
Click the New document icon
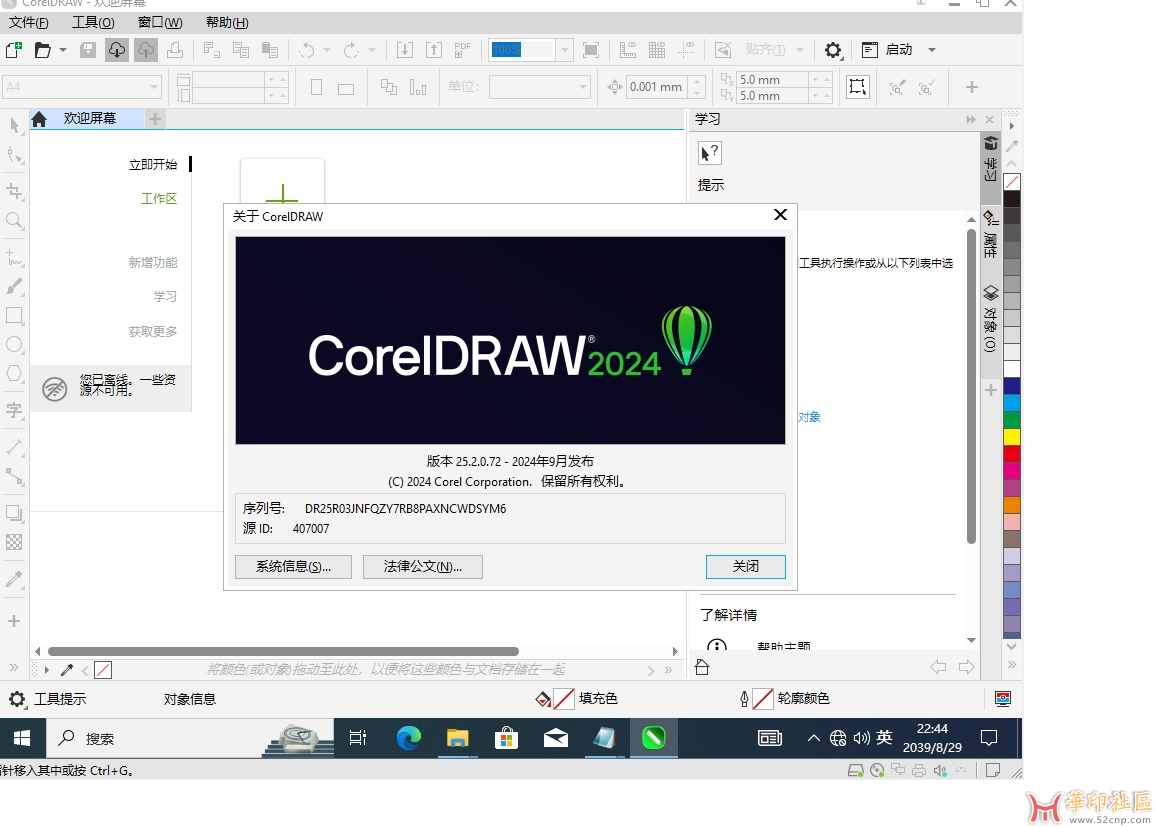tap(14, 49)
